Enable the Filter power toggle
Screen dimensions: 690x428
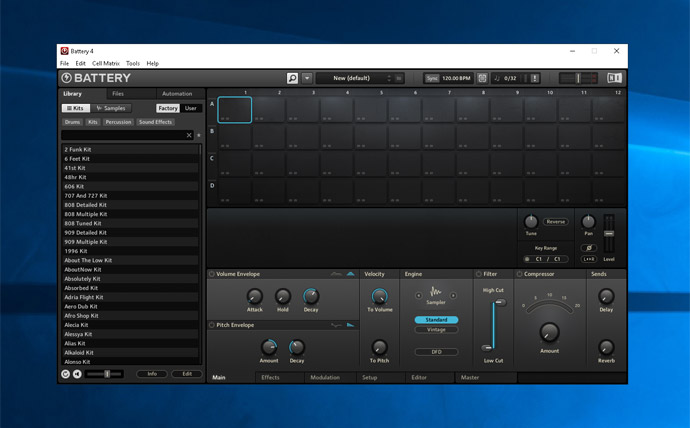click(x=478, y=274)
